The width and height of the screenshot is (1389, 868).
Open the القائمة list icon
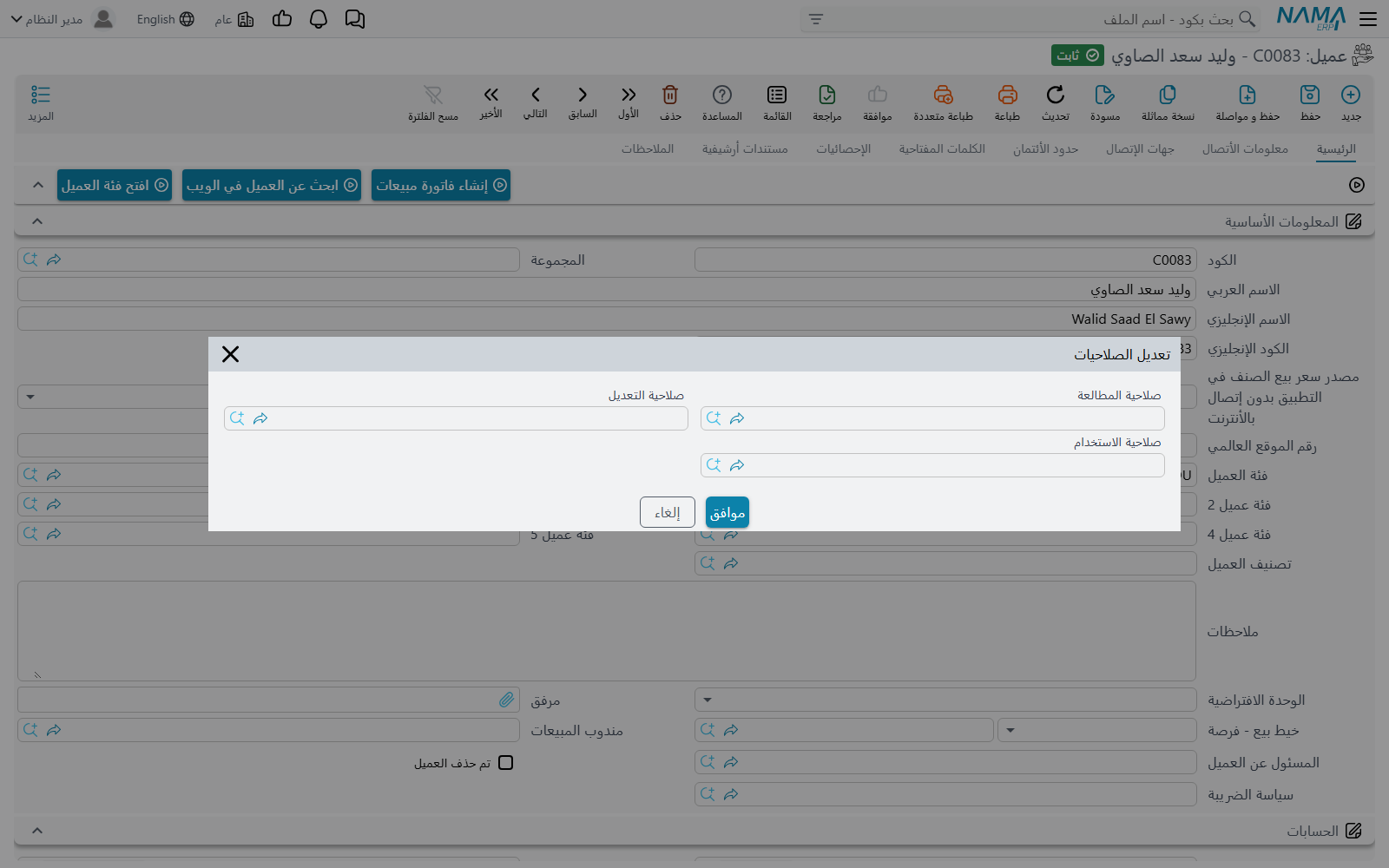pyautogui.click(x=777, y=95)
